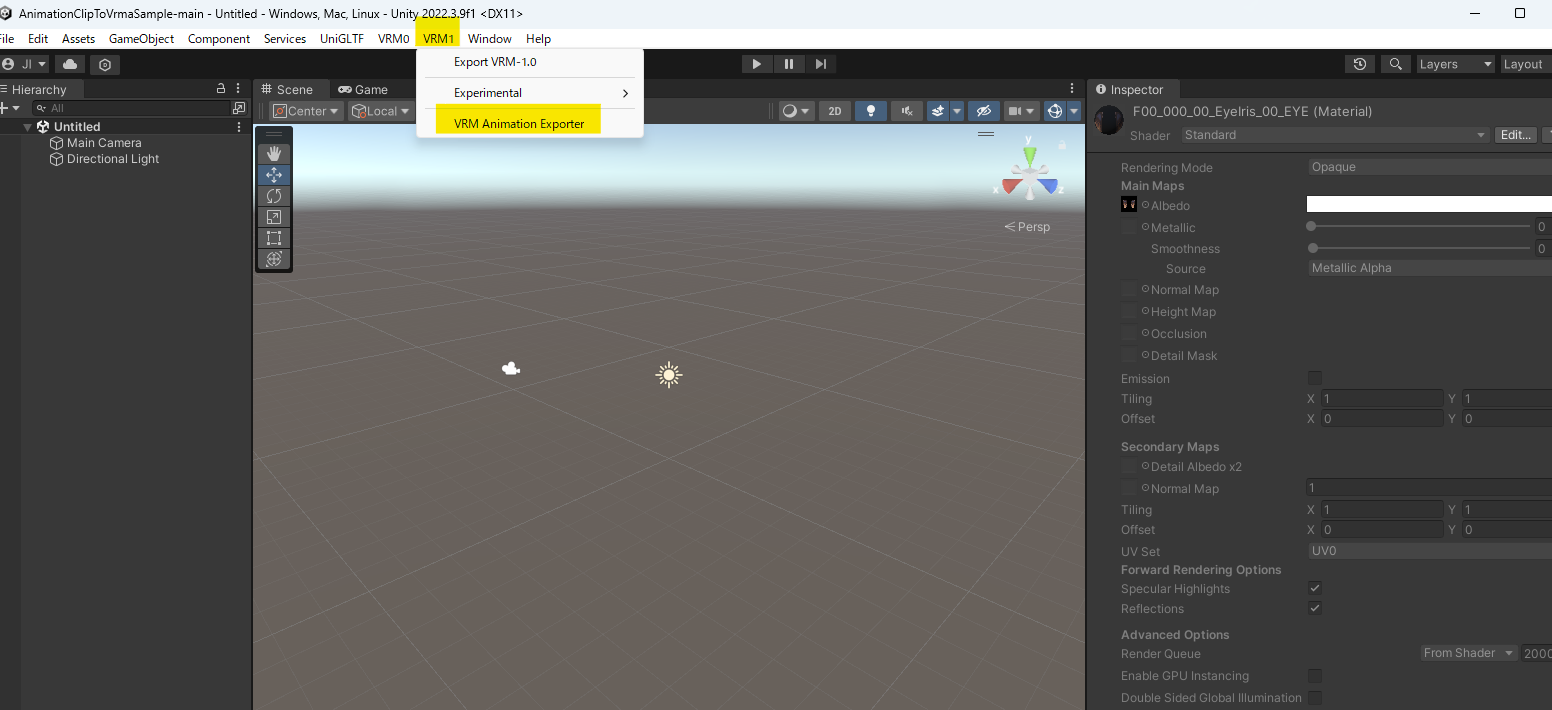1552x710 pixels.
Task: Click the Hierarchy lock icon
Action: point(222,89)
